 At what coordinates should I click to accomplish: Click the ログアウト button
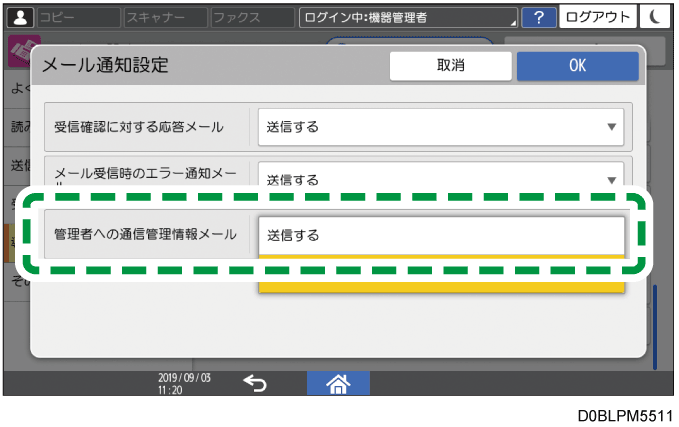tap(598, 17)
